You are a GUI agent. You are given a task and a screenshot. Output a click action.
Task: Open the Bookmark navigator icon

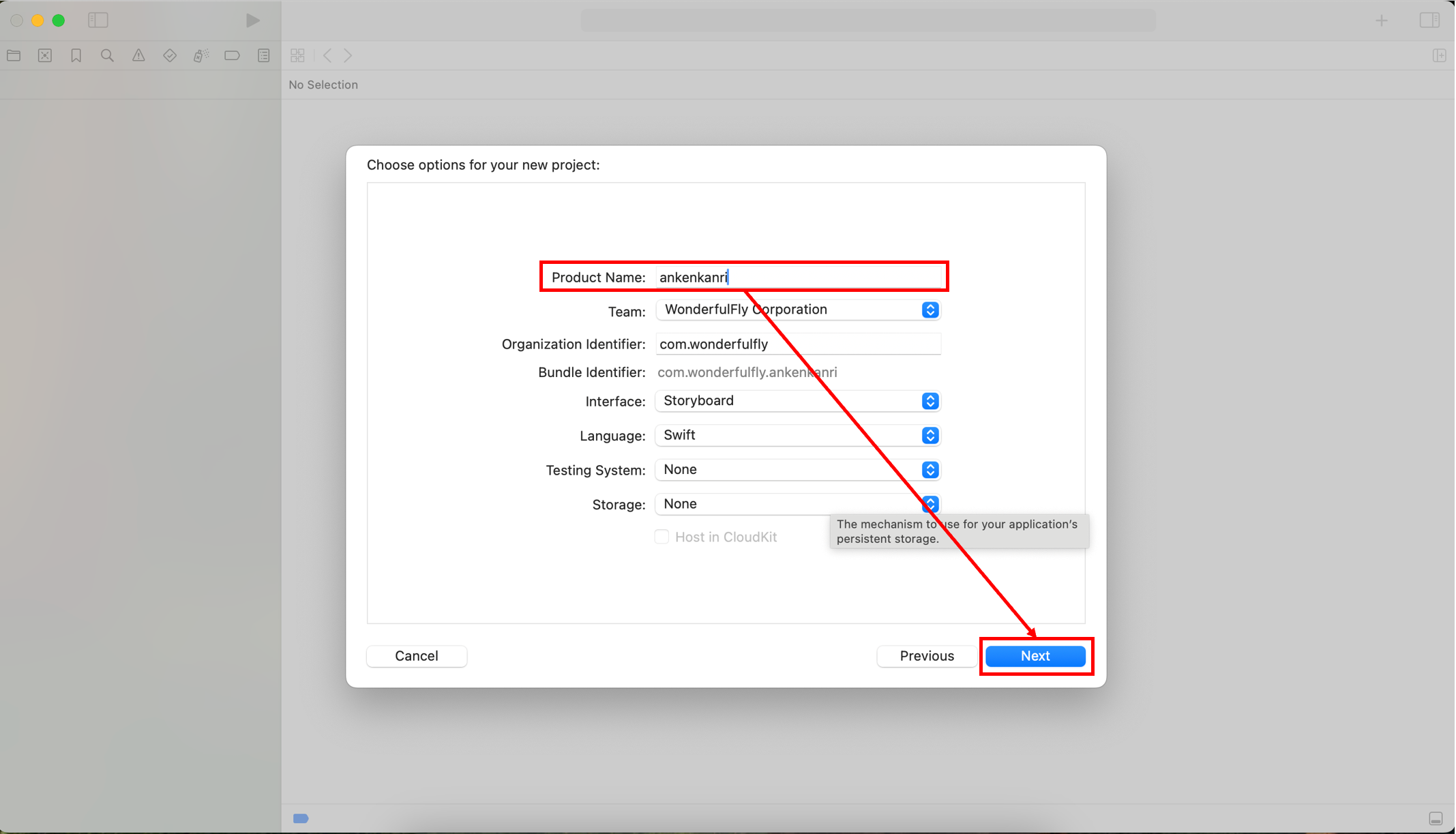click(76, 55)
